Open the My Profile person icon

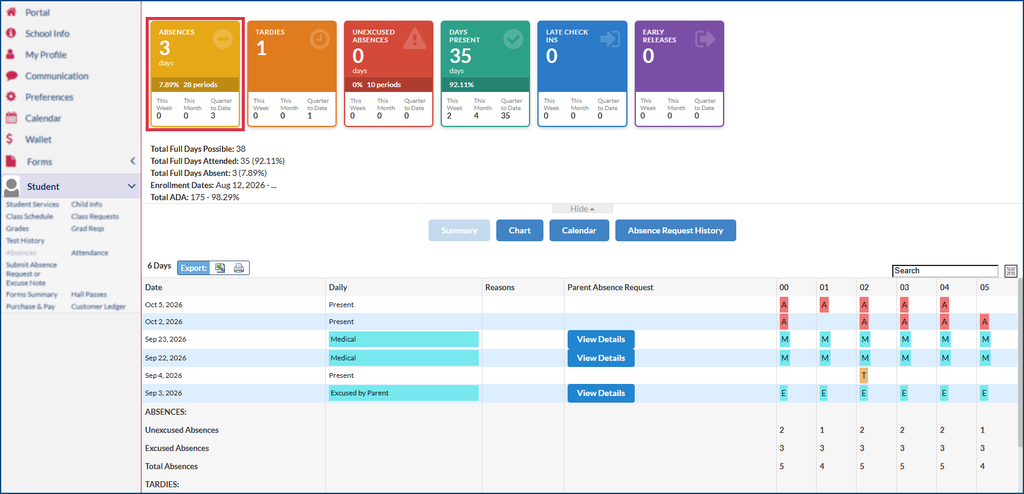click(10, 54)
